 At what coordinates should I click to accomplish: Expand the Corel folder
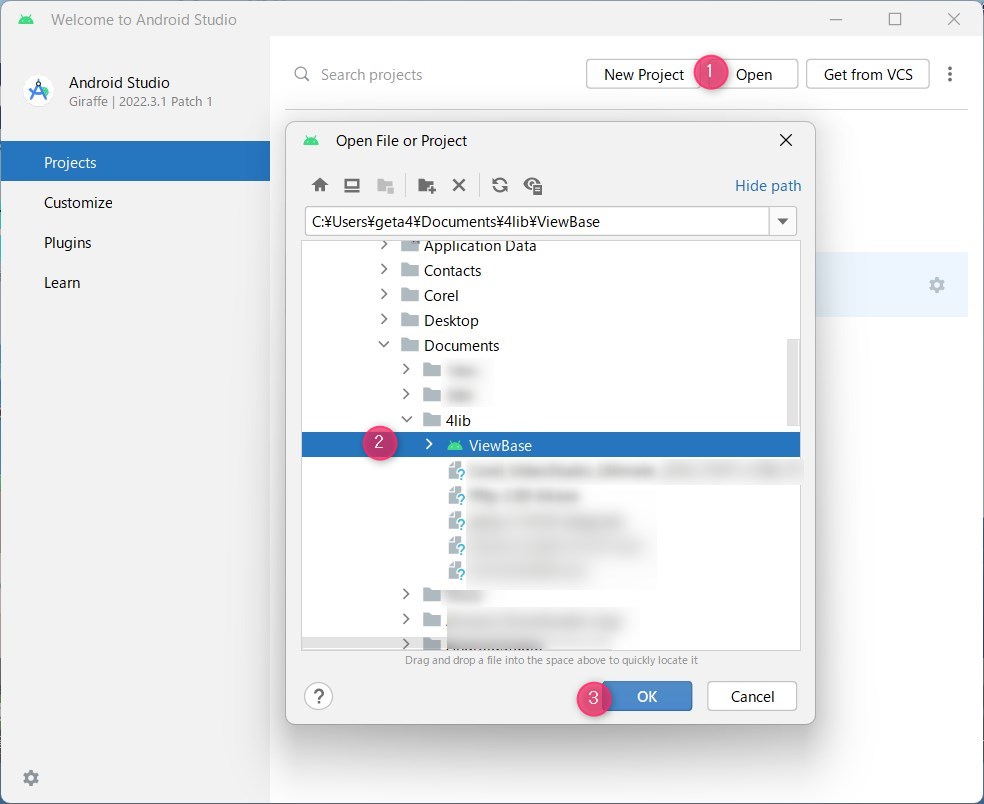click(384, 294)
